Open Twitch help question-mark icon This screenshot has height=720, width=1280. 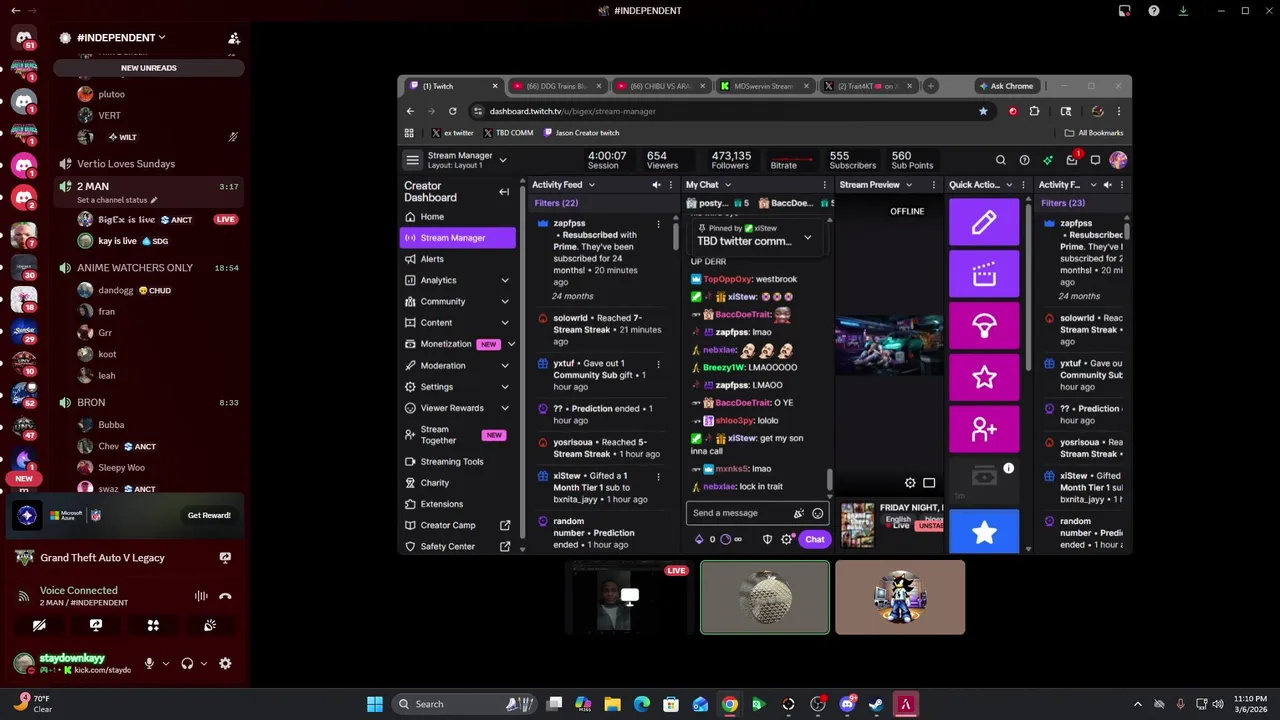pos(1024,160)
